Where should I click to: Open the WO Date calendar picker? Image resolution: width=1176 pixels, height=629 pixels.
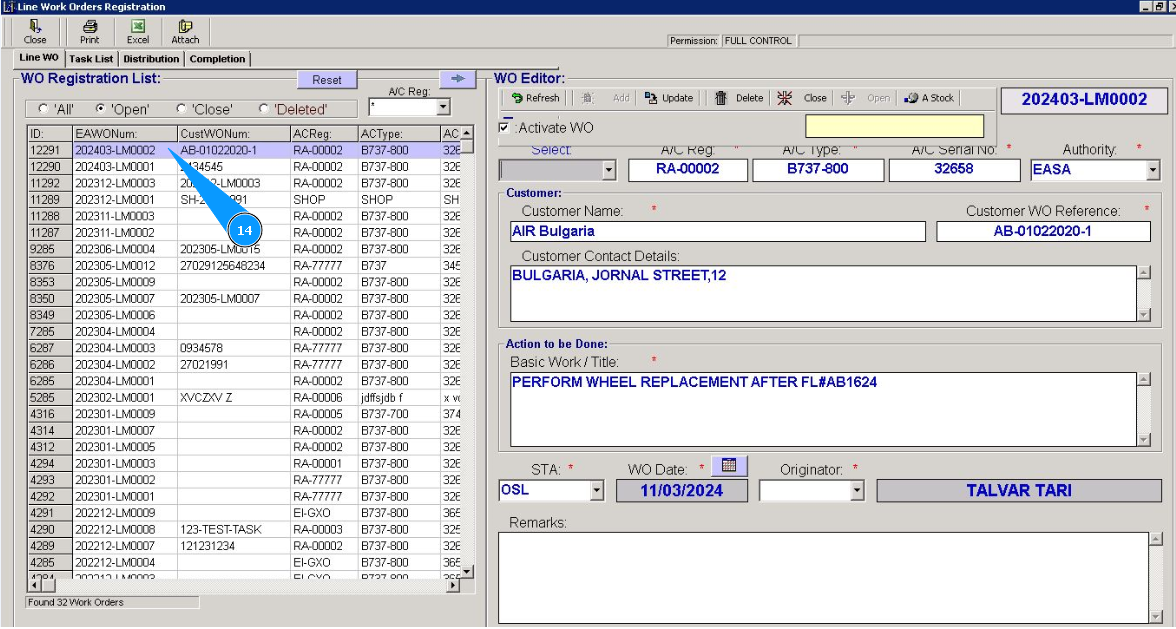tap(729, 465)
